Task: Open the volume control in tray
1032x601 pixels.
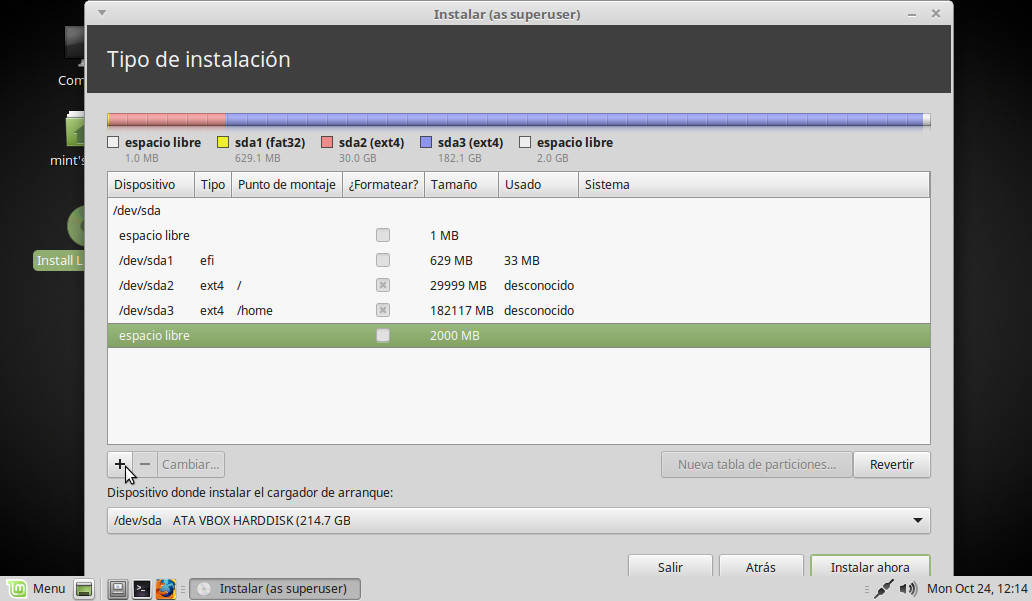Action: click(908, 589)
